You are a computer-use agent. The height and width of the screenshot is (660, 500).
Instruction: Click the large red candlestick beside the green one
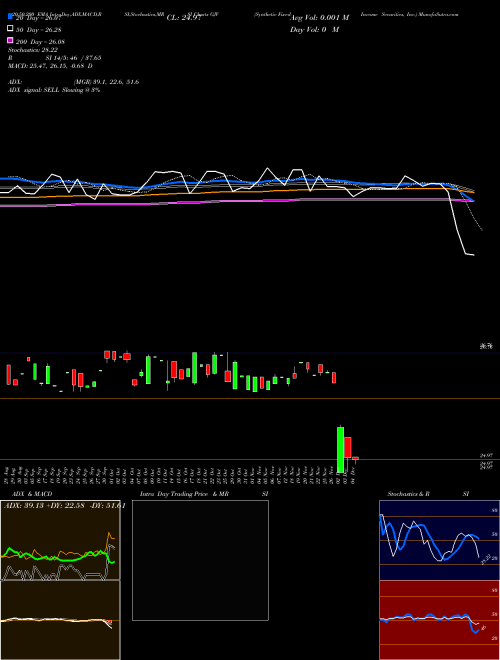[348, 447]
